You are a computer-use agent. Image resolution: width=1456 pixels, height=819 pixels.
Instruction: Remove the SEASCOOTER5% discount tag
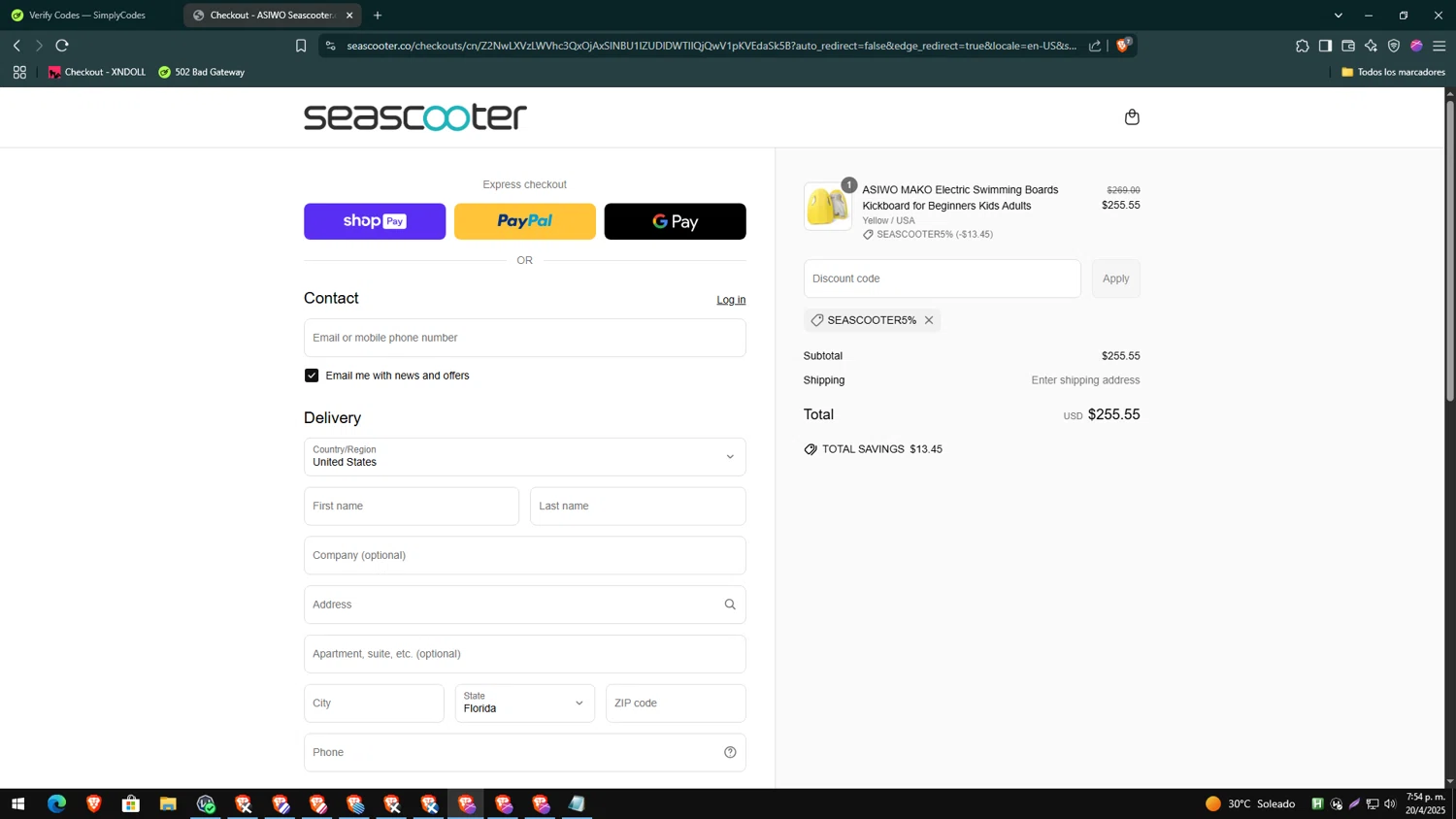pyautogui.click(x=929, y=320)
